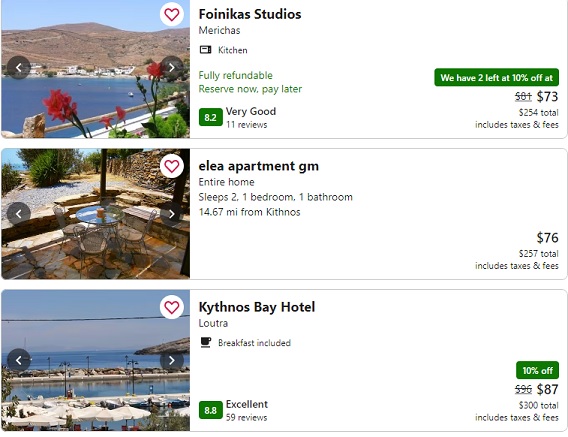Click the Kitchen amenity icon
Screen dimensions: 568x437
click(x=205, y=50)
